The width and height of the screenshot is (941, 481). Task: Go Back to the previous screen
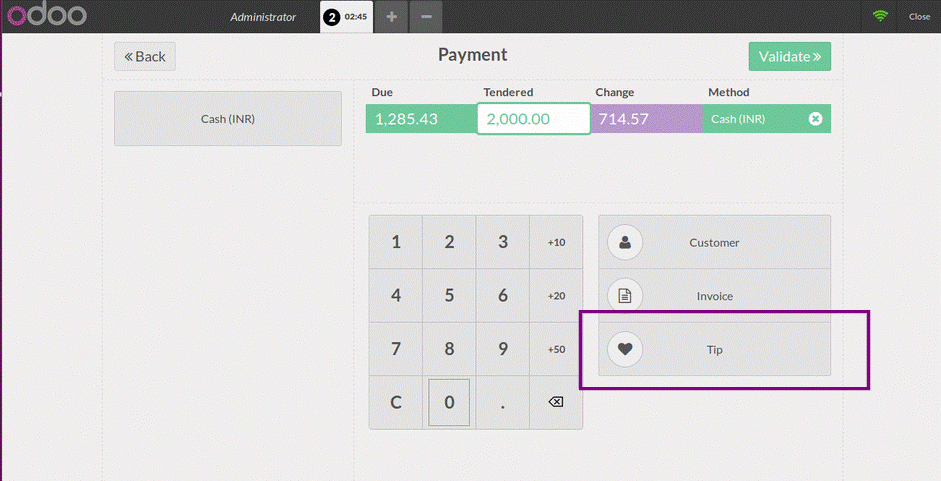pos(145,56)
